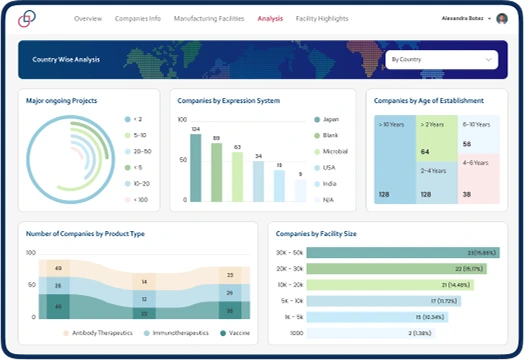The image size is (524, 361).
Task: Toggle Antibody Therapeutics legend entry
Action: 98,333
